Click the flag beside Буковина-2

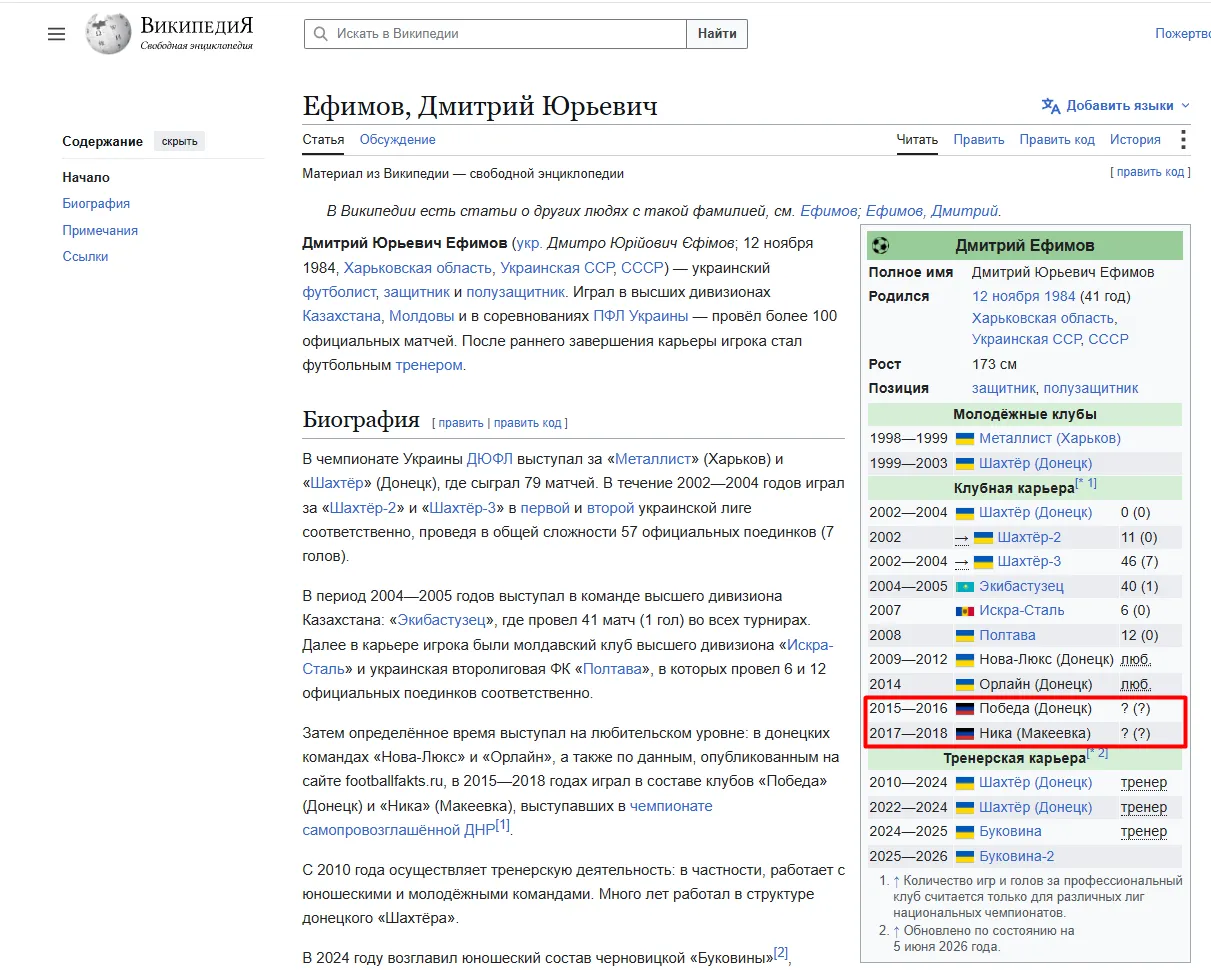click(x=965, y=856)
